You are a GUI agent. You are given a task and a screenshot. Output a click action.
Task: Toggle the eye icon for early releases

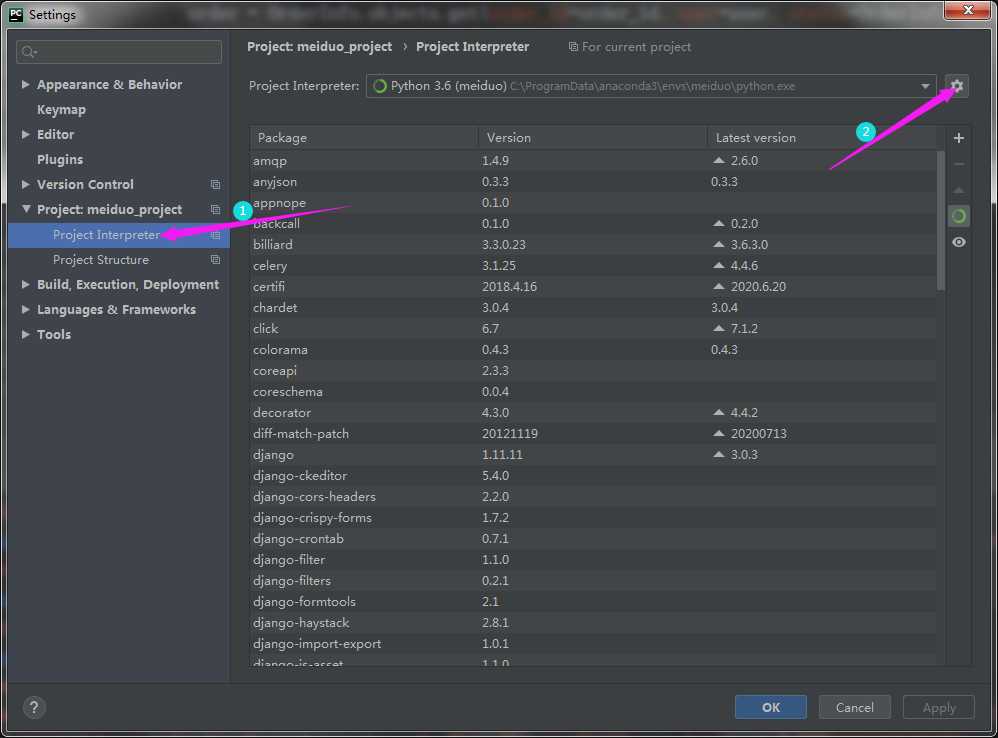point(959,242)
